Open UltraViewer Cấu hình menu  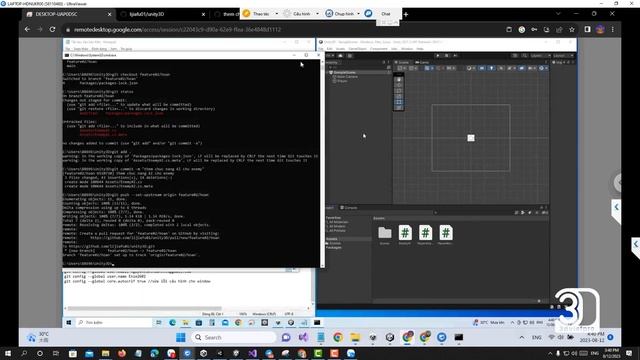click(x=301, y=13)
